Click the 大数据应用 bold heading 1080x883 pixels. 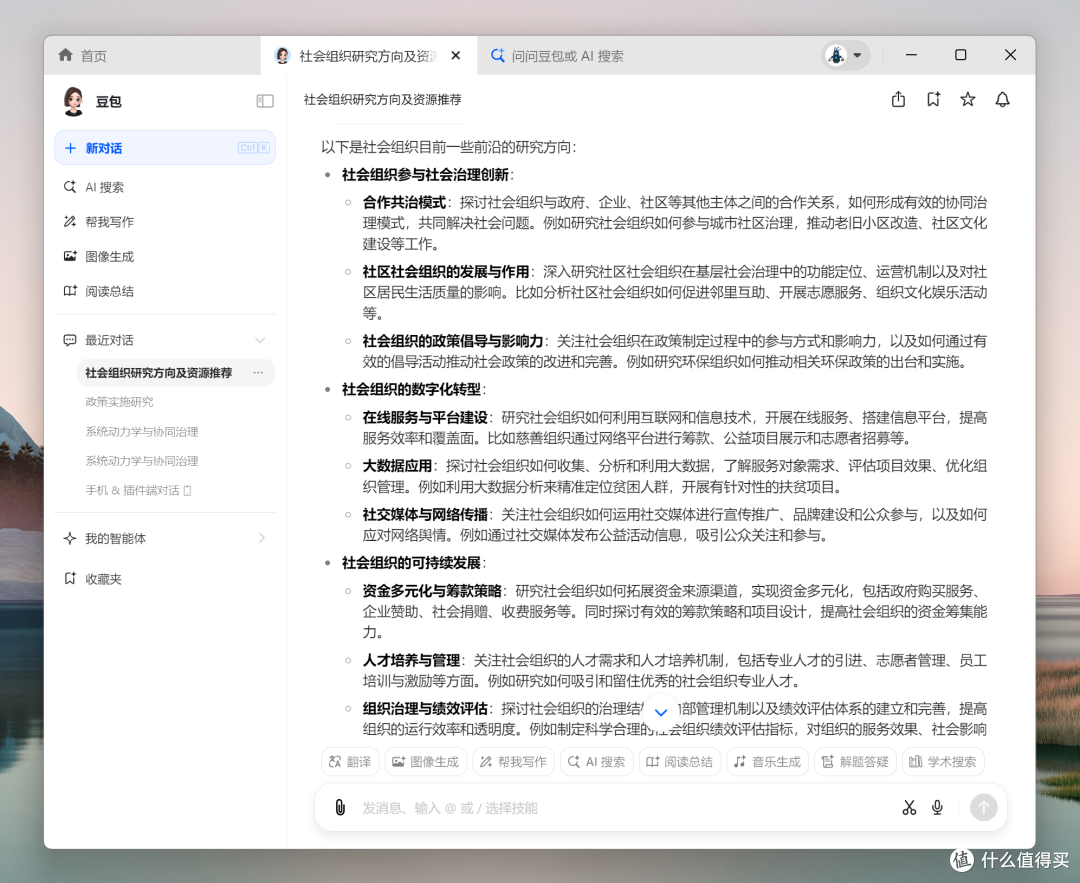pos(397,466)
